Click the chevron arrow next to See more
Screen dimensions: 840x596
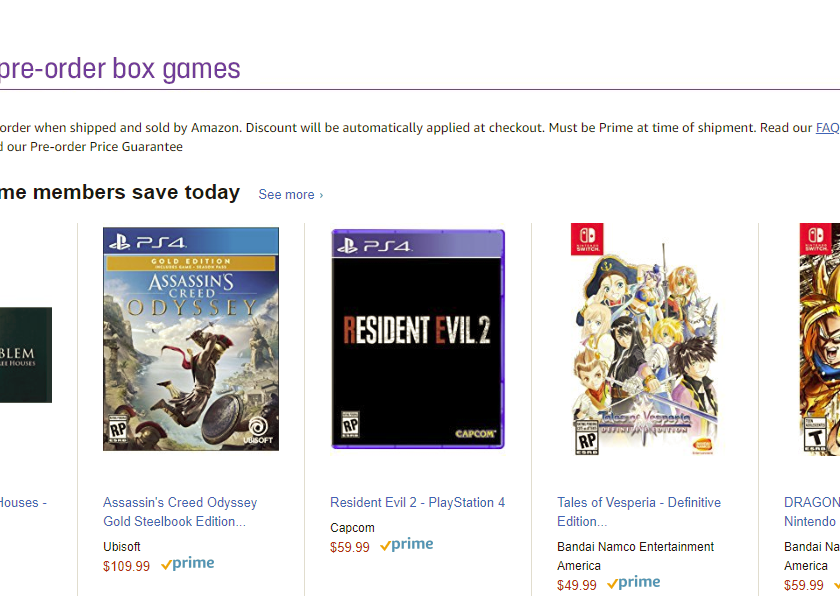tap(321, 195)
